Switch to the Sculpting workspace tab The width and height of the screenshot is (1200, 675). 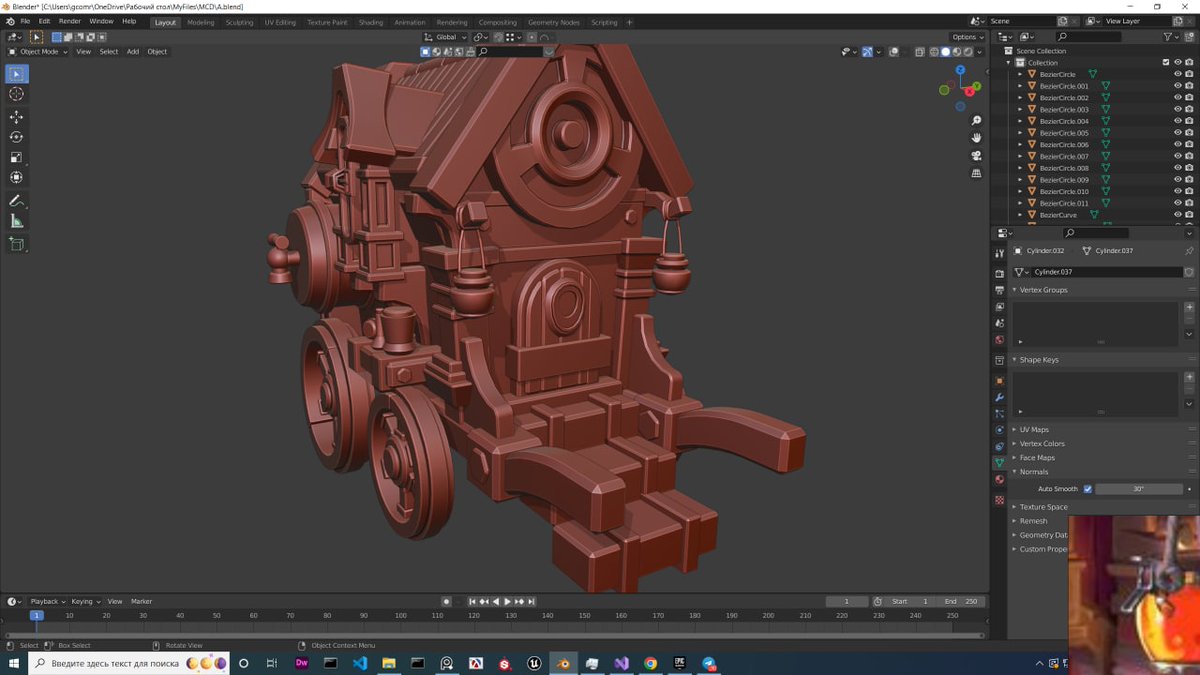pyautogui.click(x=239, y=22)
